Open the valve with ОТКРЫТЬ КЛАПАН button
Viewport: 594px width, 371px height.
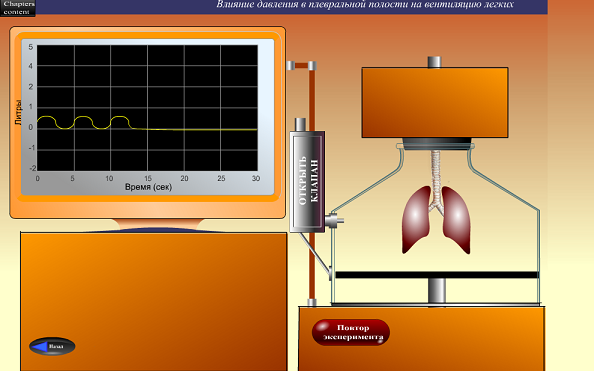pos(307,182)
